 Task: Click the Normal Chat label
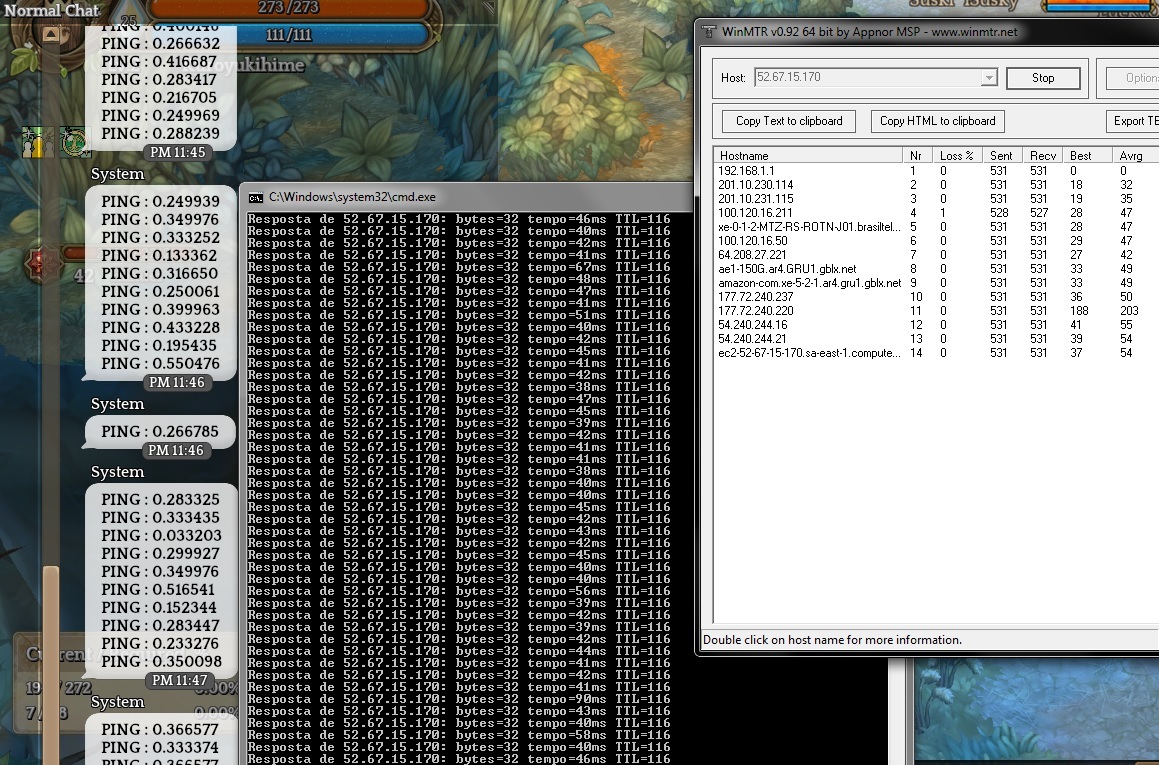point(52,11)
